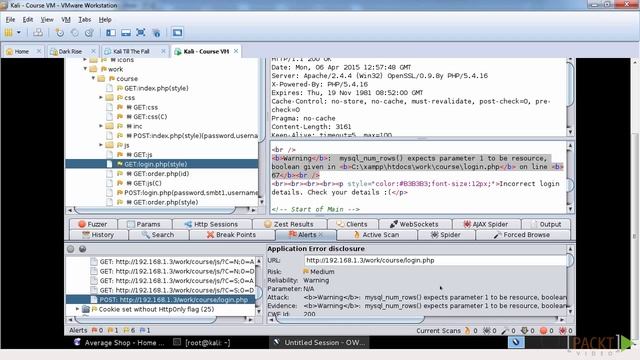Open the Spider tab
640x360 pixels.
point(446,235)
